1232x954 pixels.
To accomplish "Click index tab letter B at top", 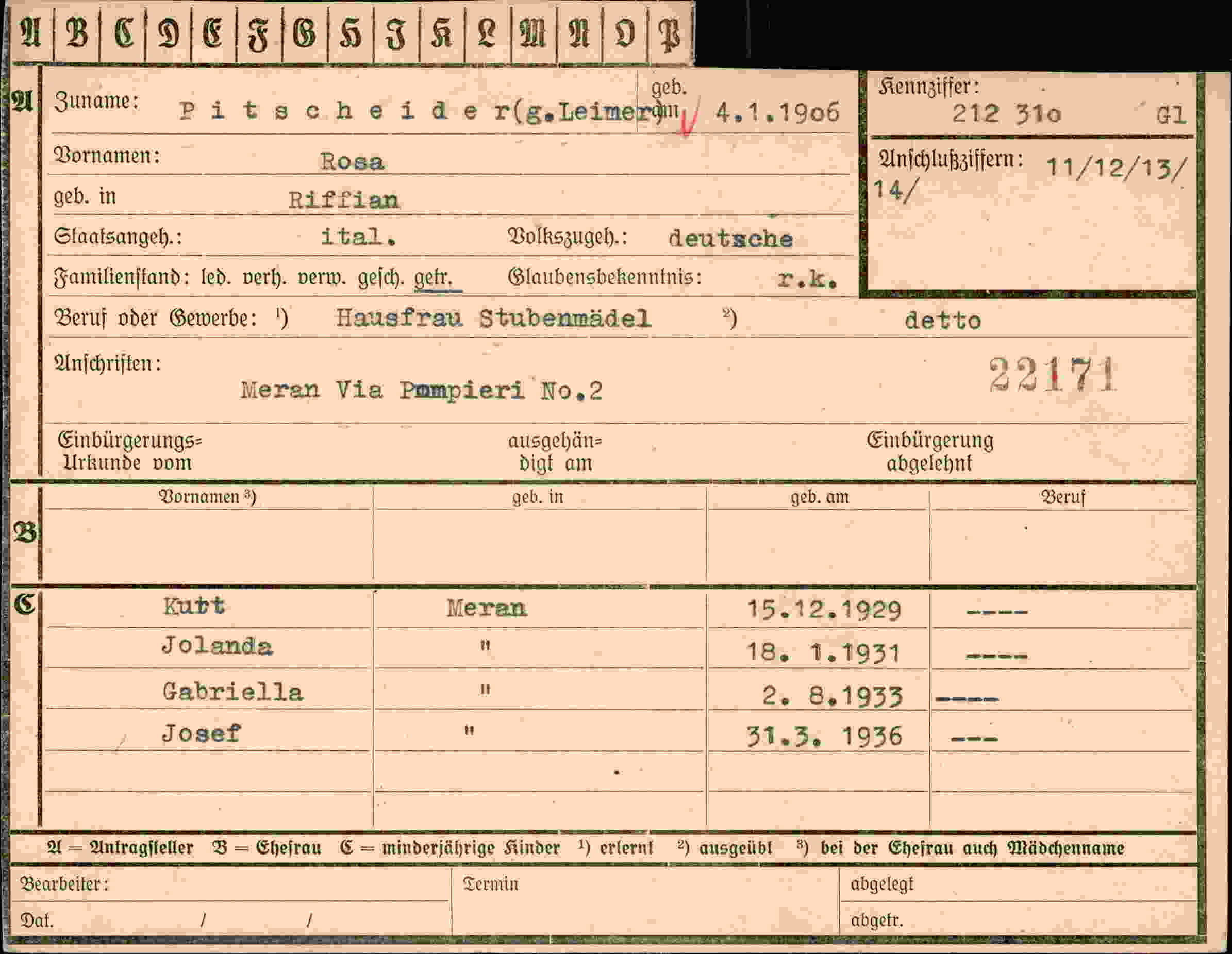I will 77,32.
